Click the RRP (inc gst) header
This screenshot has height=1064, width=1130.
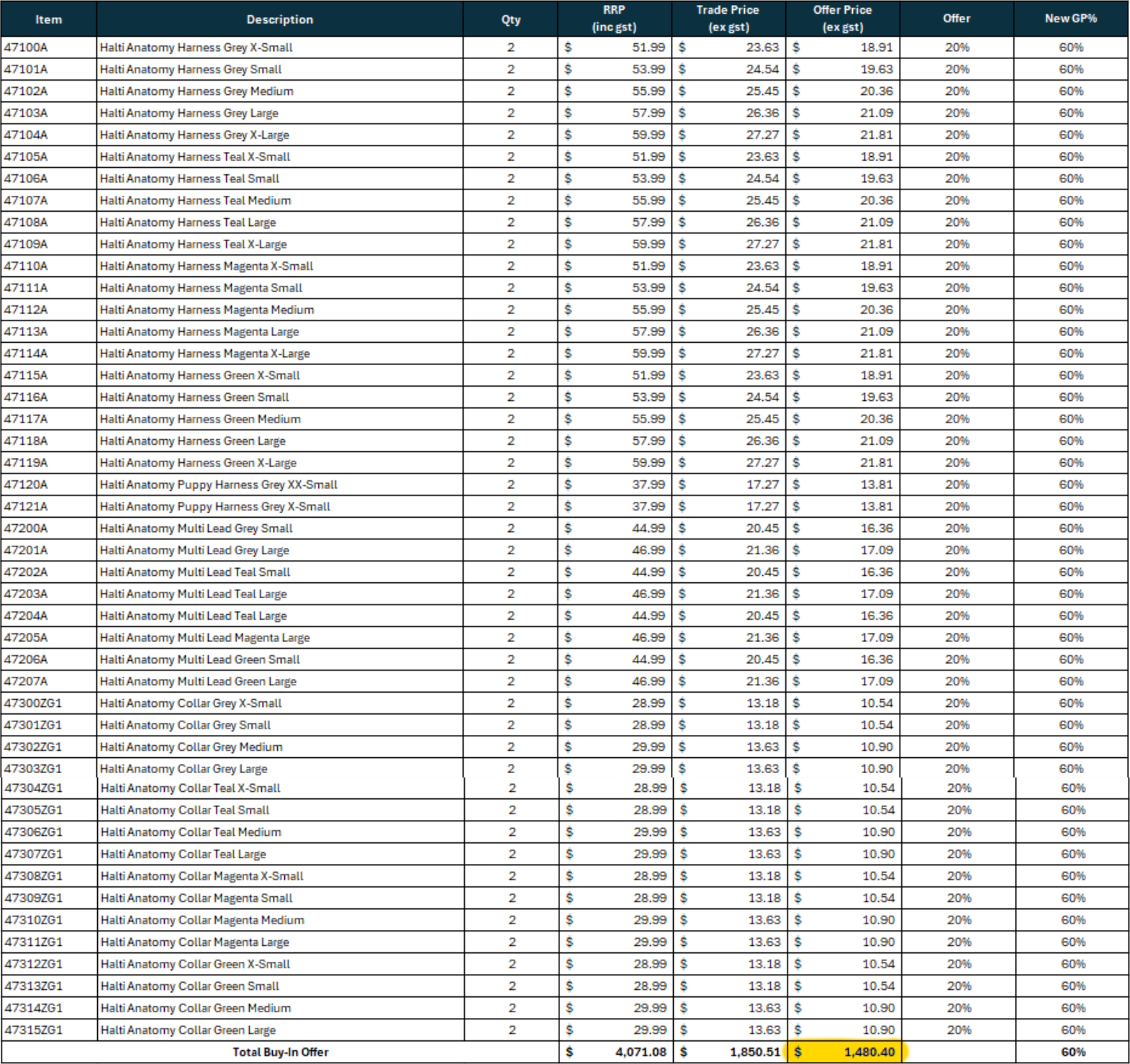(x=615, y=19)
